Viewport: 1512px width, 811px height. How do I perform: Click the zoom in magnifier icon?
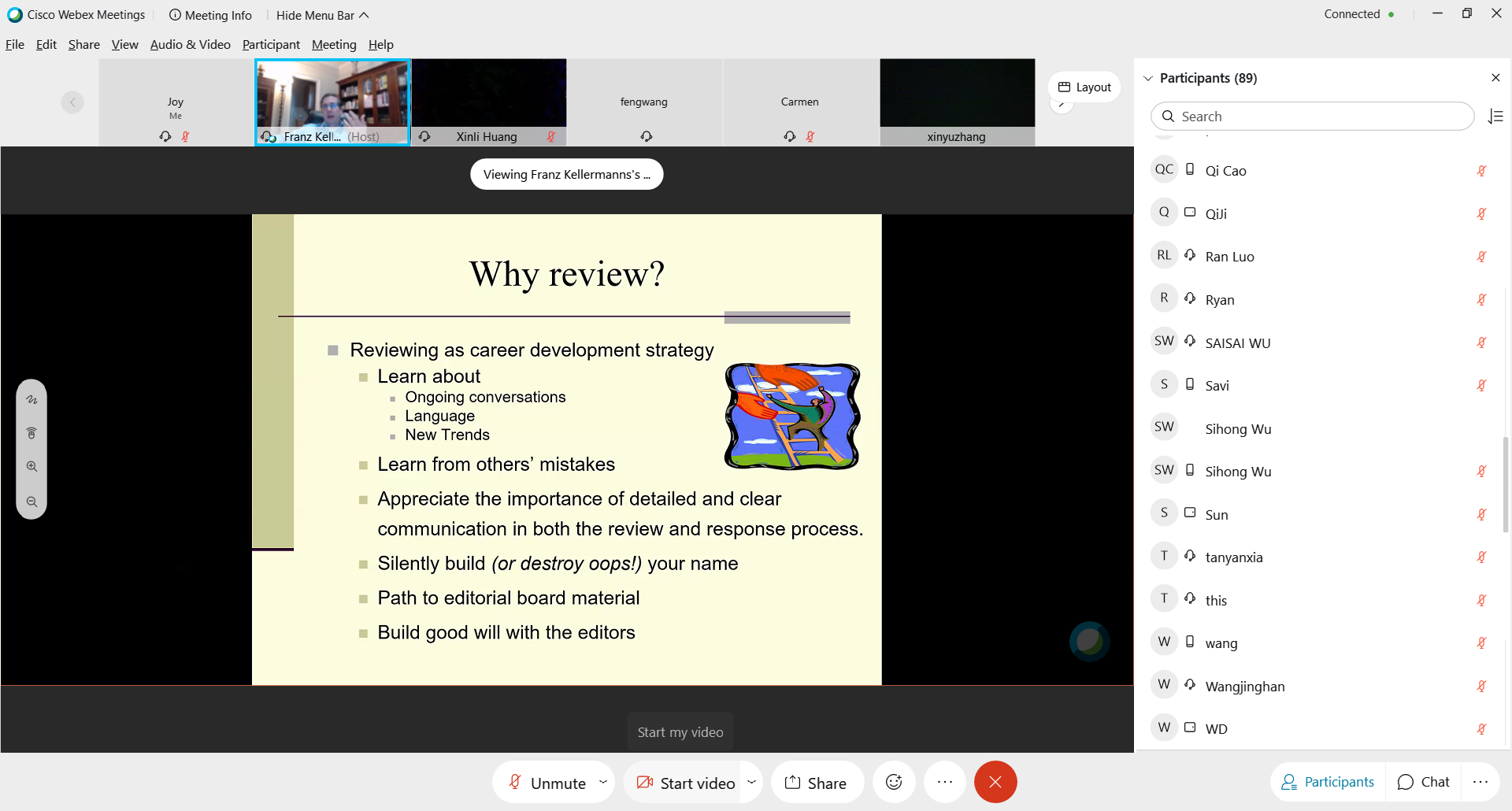[31, 467]
